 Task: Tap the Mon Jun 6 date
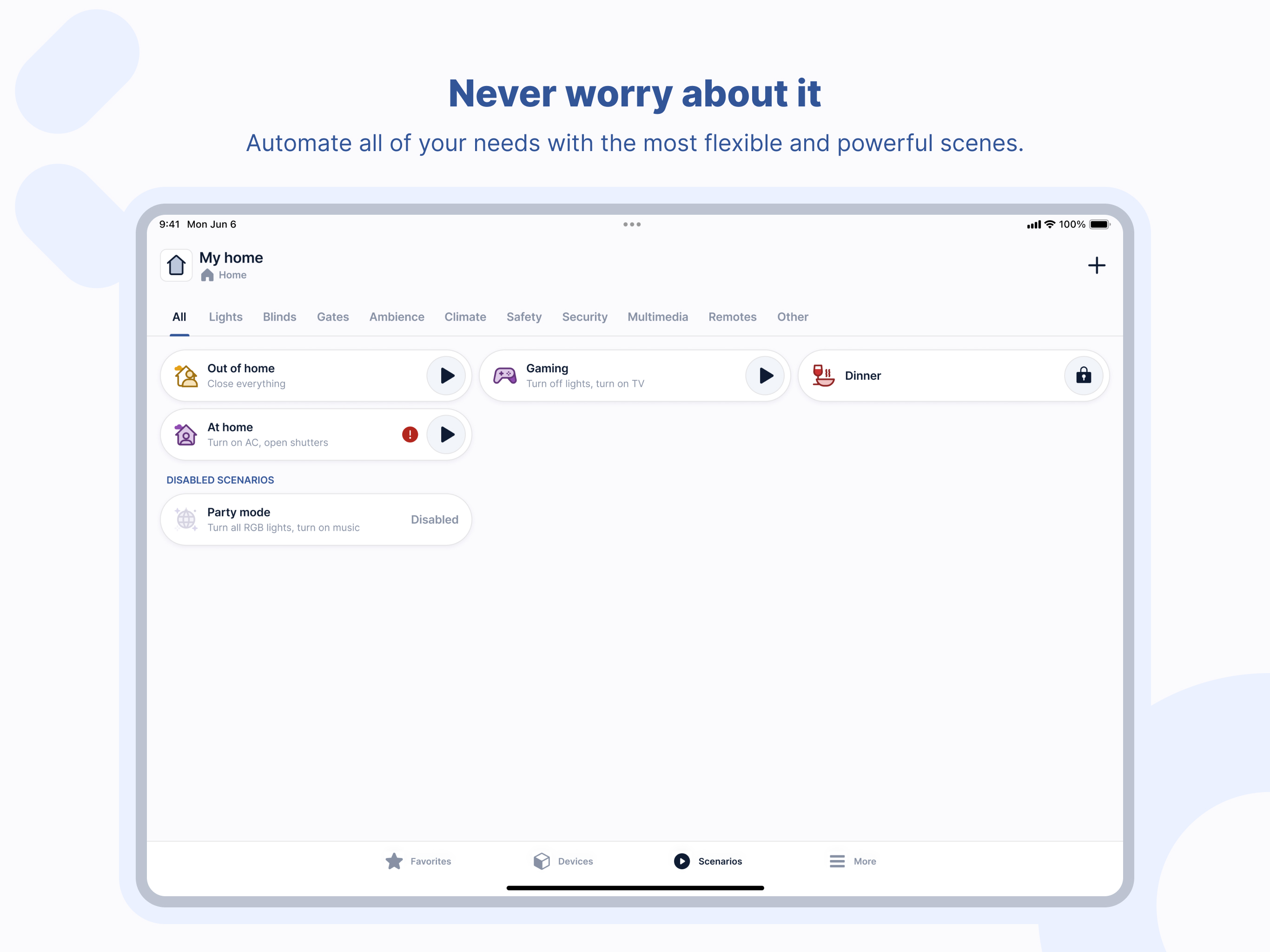pos(212,225)
